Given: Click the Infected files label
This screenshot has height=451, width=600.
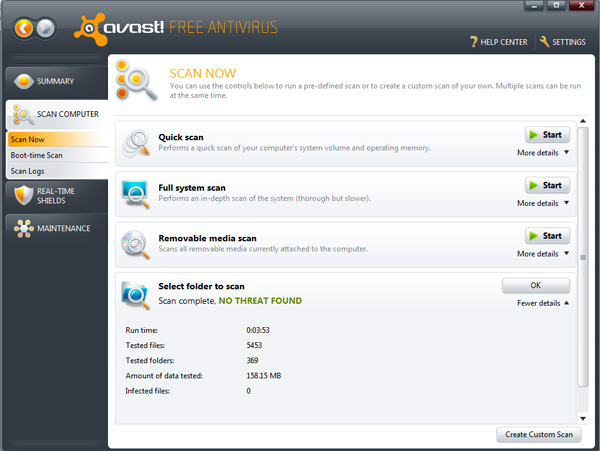Looking at the screenshot, I should tap(148, 391).
